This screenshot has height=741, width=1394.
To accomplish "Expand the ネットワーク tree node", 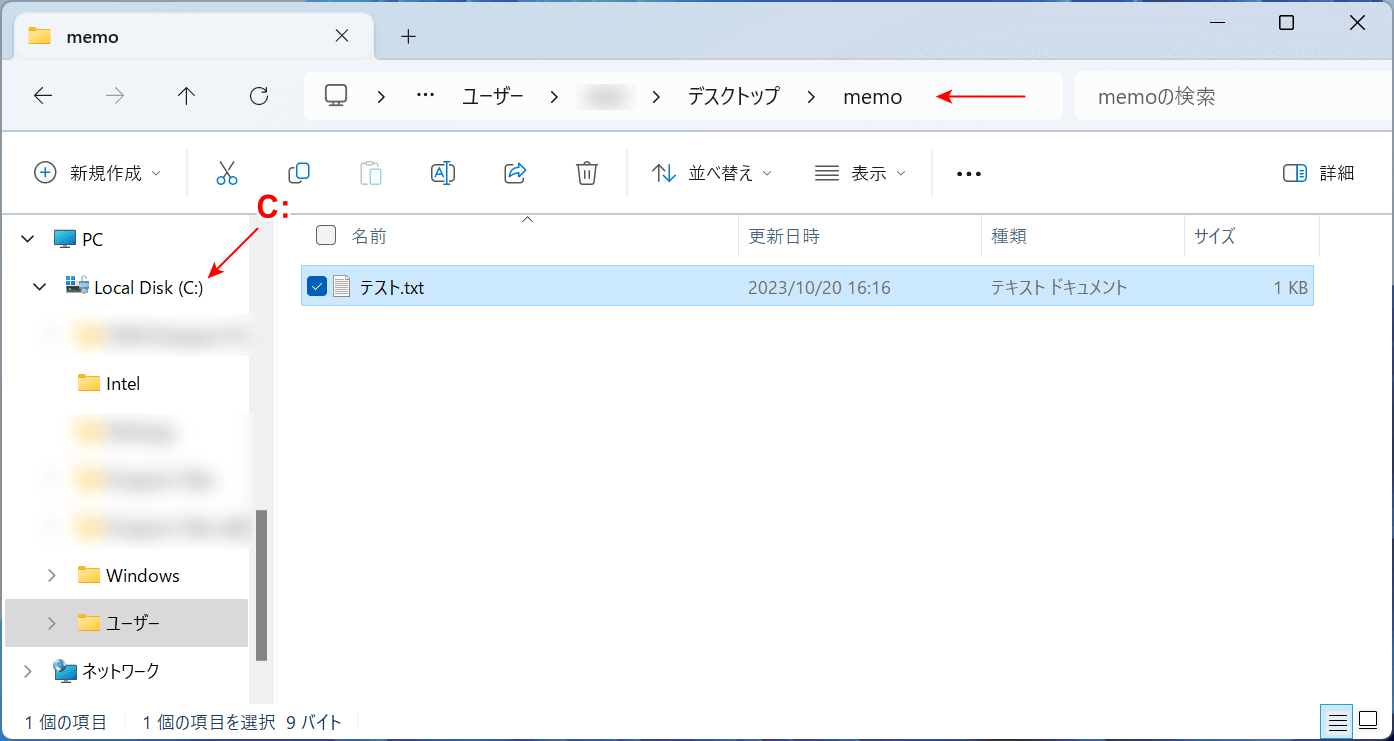I will pyautogui.click(x=27, y=671).
